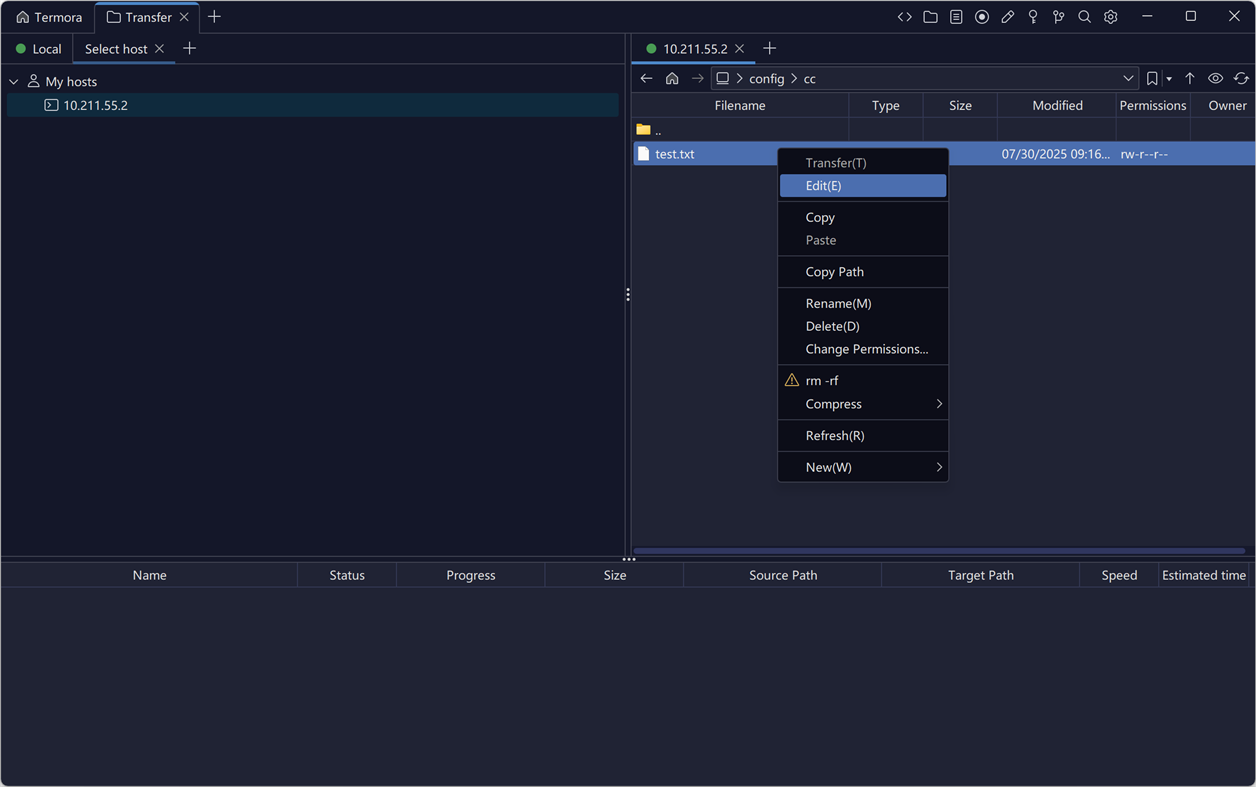The height and width of the screenshot is (787, 1256).
Task: Choose Copy from context menu
Action: click(863, 217)
